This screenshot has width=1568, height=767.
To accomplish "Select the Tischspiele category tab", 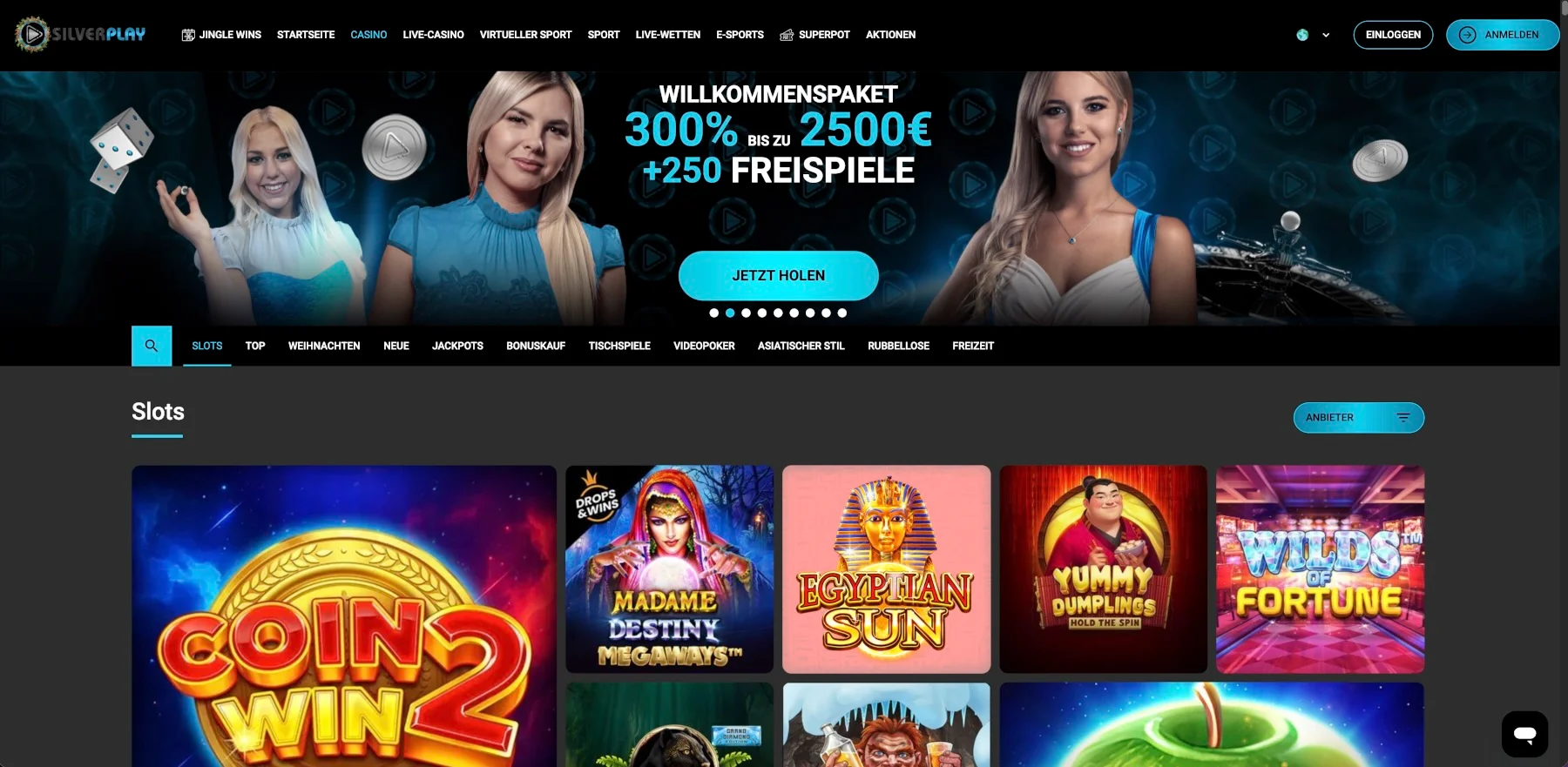I will 619,346.
